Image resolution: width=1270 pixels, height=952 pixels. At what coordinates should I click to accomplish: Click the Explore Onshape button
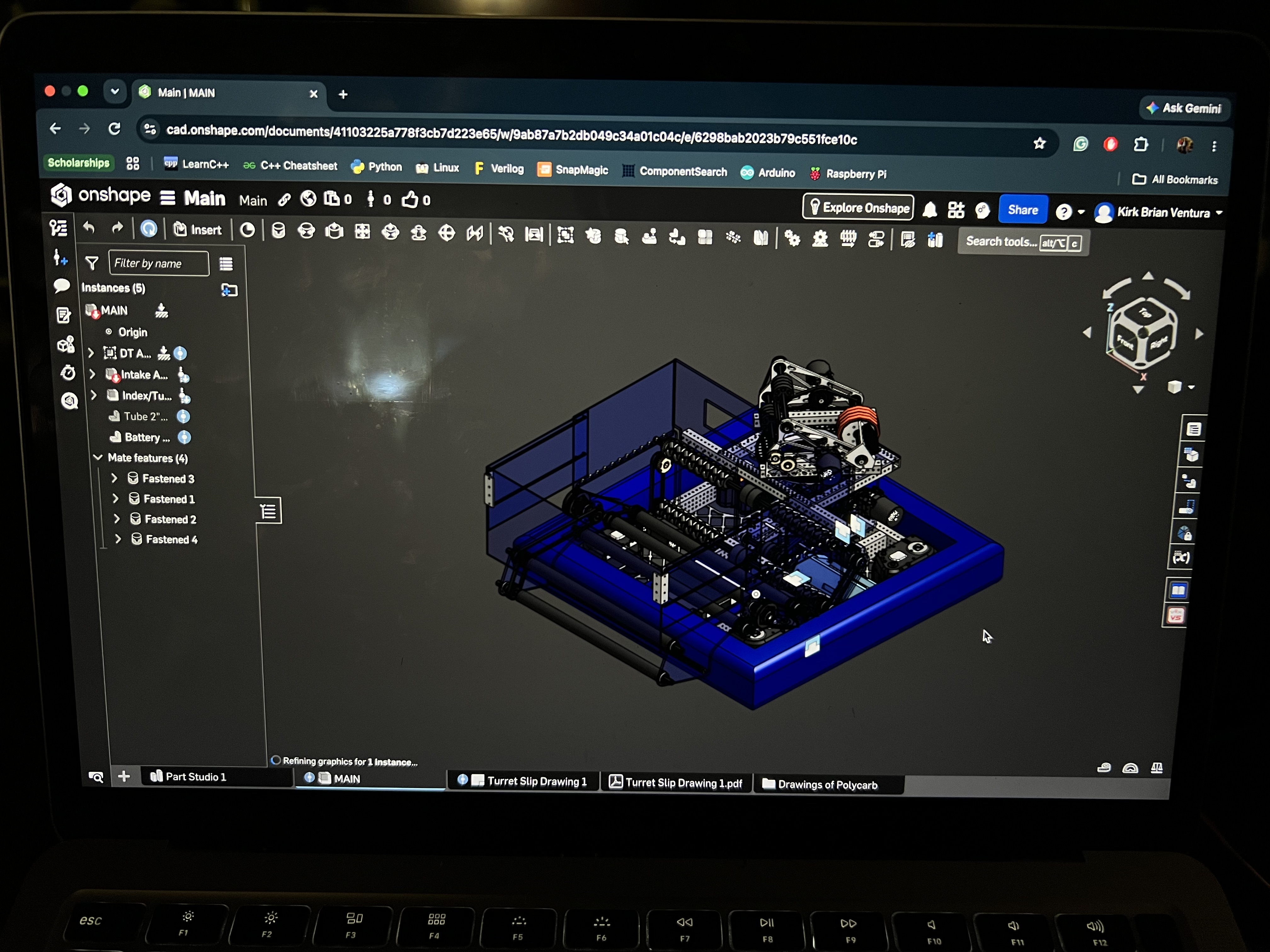pyautogui.click(x=858, y=207)
